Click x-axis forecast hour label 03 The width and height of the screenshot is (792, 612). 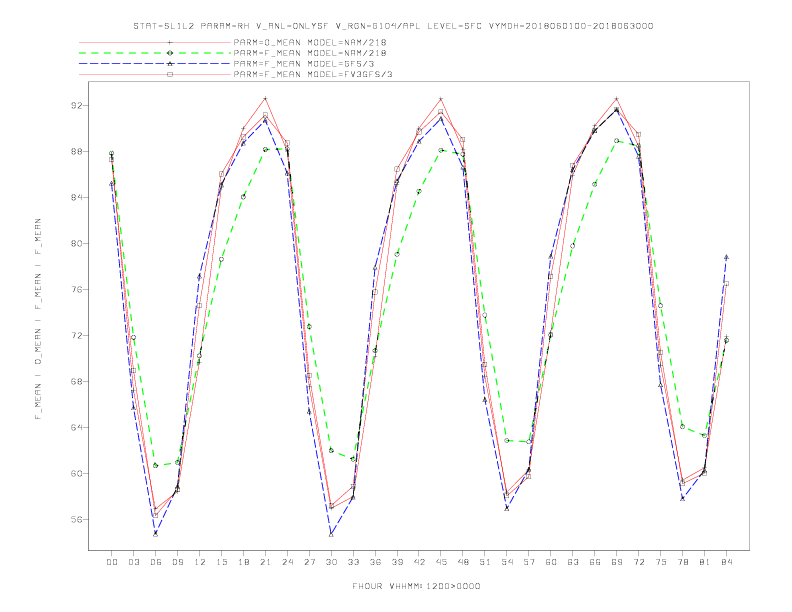133,562
